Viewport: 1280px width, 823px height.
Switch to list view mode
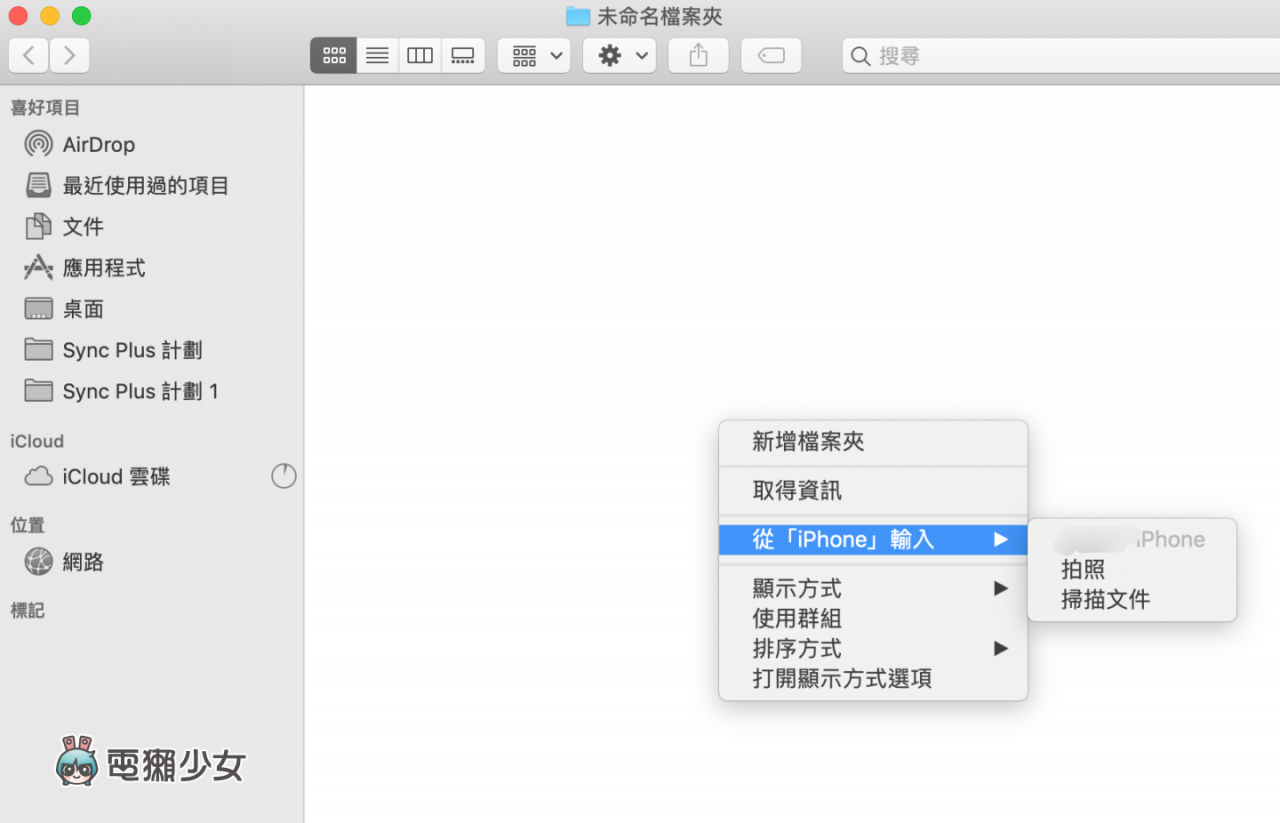[x=377, y=56]
